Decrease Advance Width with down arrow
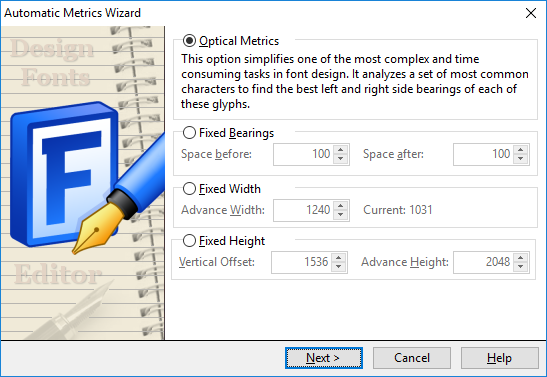The height and width of the screenshot is (377, 547). click(x=340, y=214)
